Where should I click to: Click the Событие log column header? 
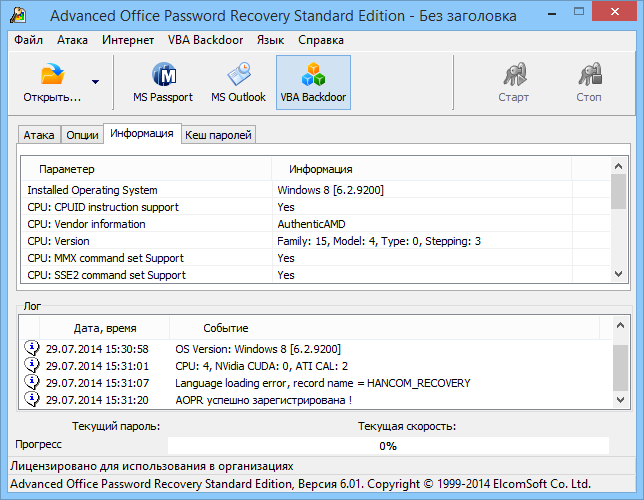coord(385,328)
